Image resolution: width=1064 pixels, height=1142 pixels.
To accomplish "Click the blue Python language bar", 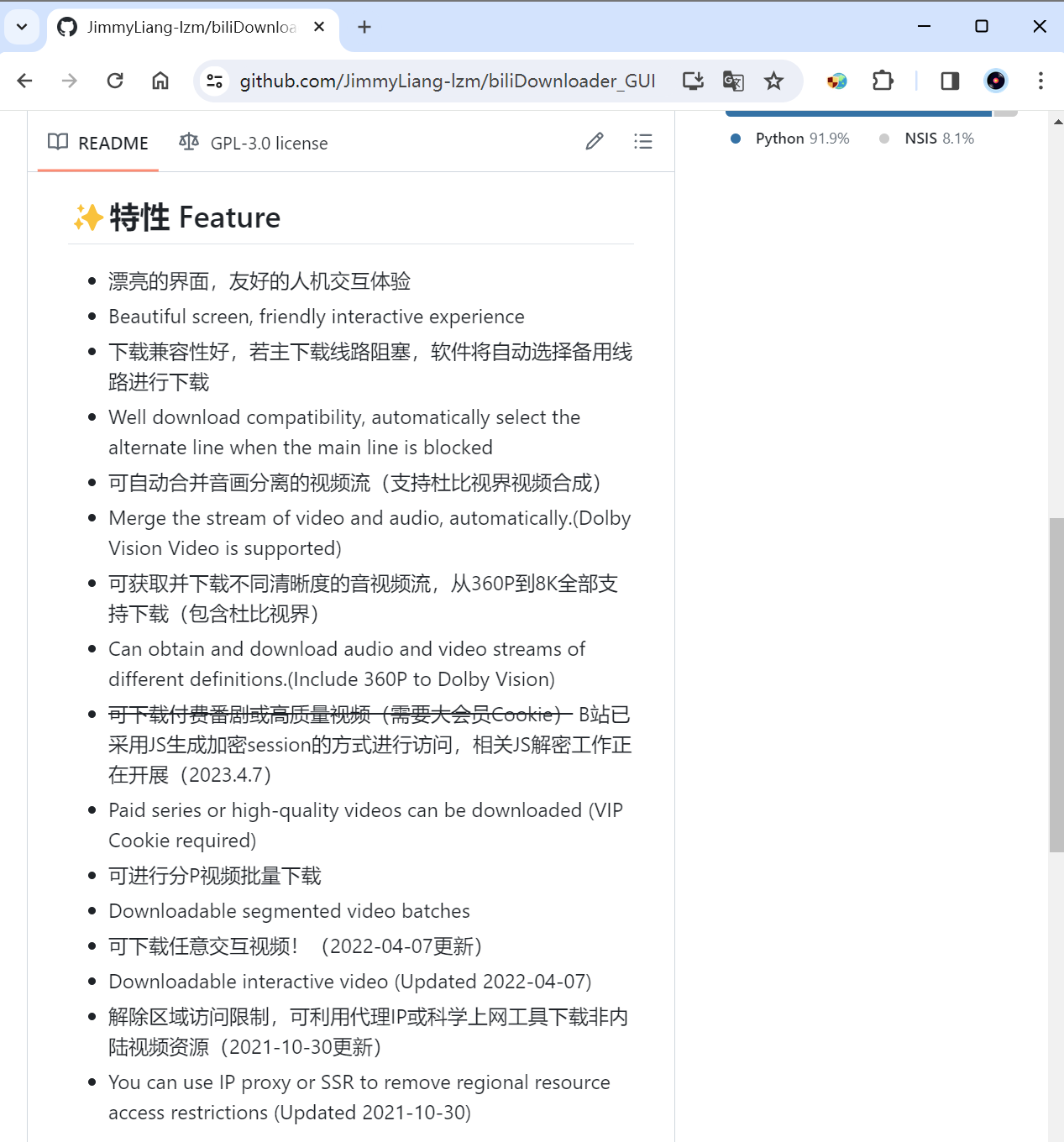I will coord(858,113).
